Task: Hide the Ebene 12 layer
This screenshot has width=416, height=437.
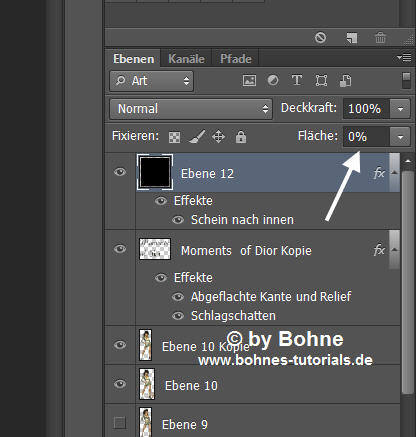Action: [x=120, y=172]
